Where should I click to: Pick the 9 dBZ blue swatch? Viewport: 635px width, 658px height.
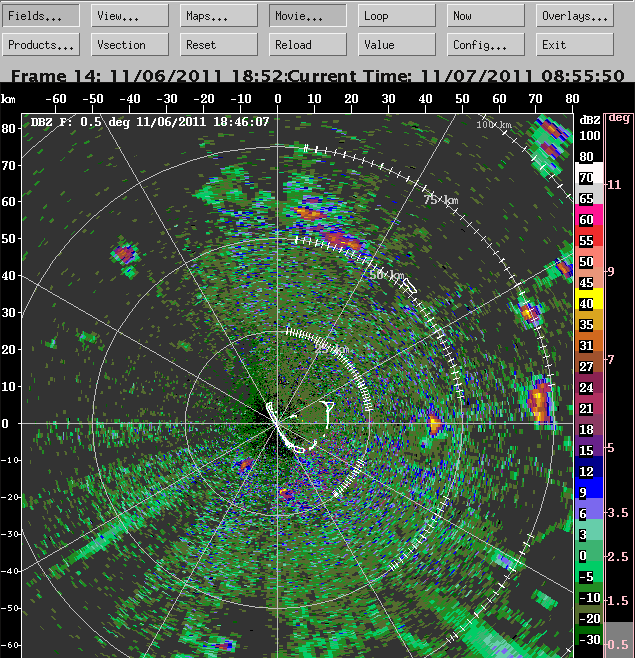click(589, 488)
